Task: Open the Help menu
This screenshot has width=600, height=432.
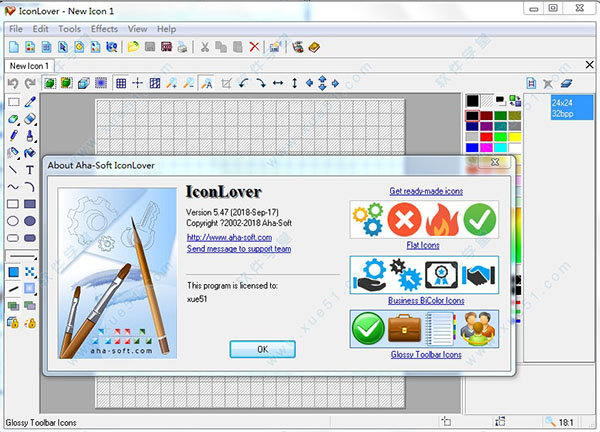Action: [166, 29]
